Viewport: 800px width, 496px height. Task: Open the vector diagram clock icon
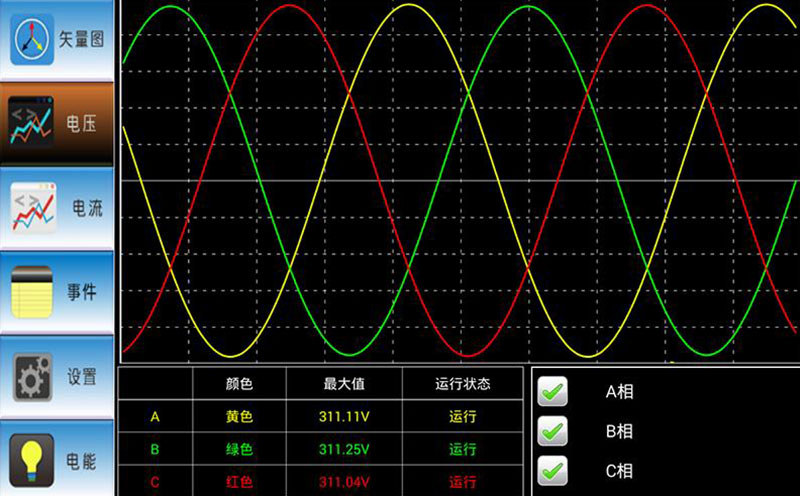(x=32, y=39)
